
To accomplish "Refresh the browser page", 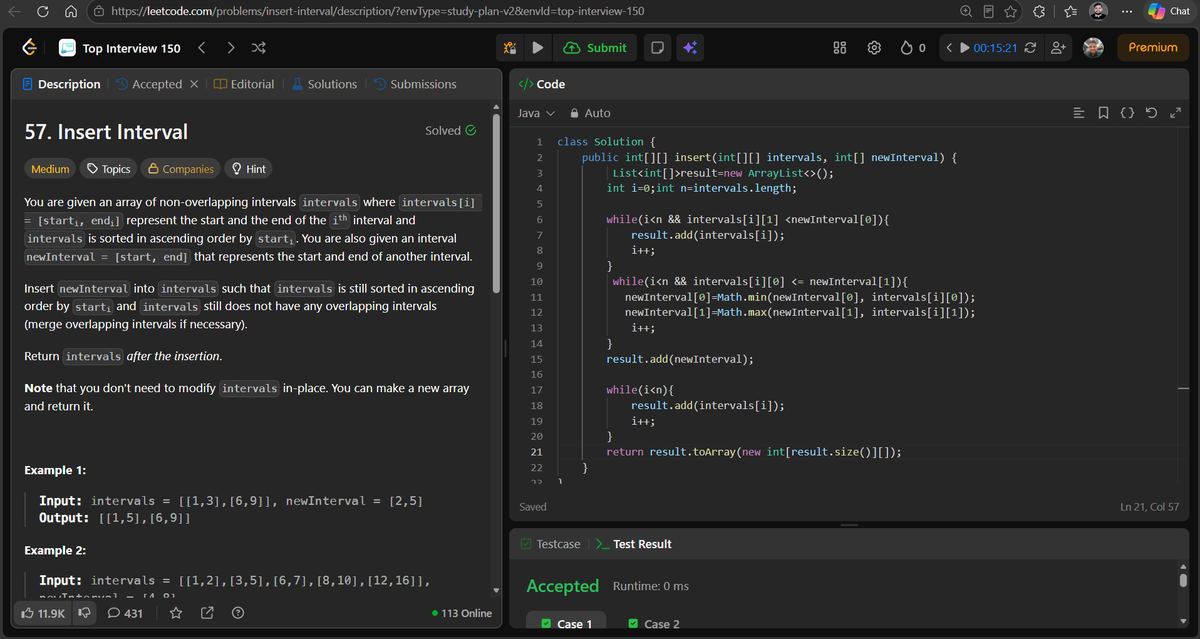I will click(42, 11).
